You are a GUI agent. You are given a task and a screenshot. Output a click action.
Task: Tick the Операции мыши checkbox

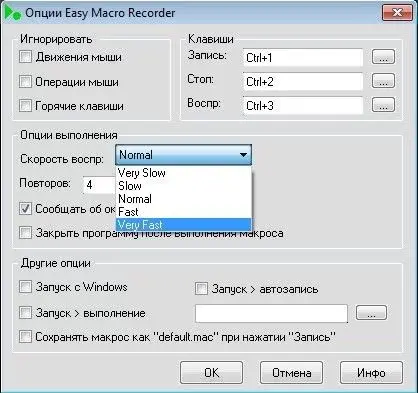click(25, 82)
